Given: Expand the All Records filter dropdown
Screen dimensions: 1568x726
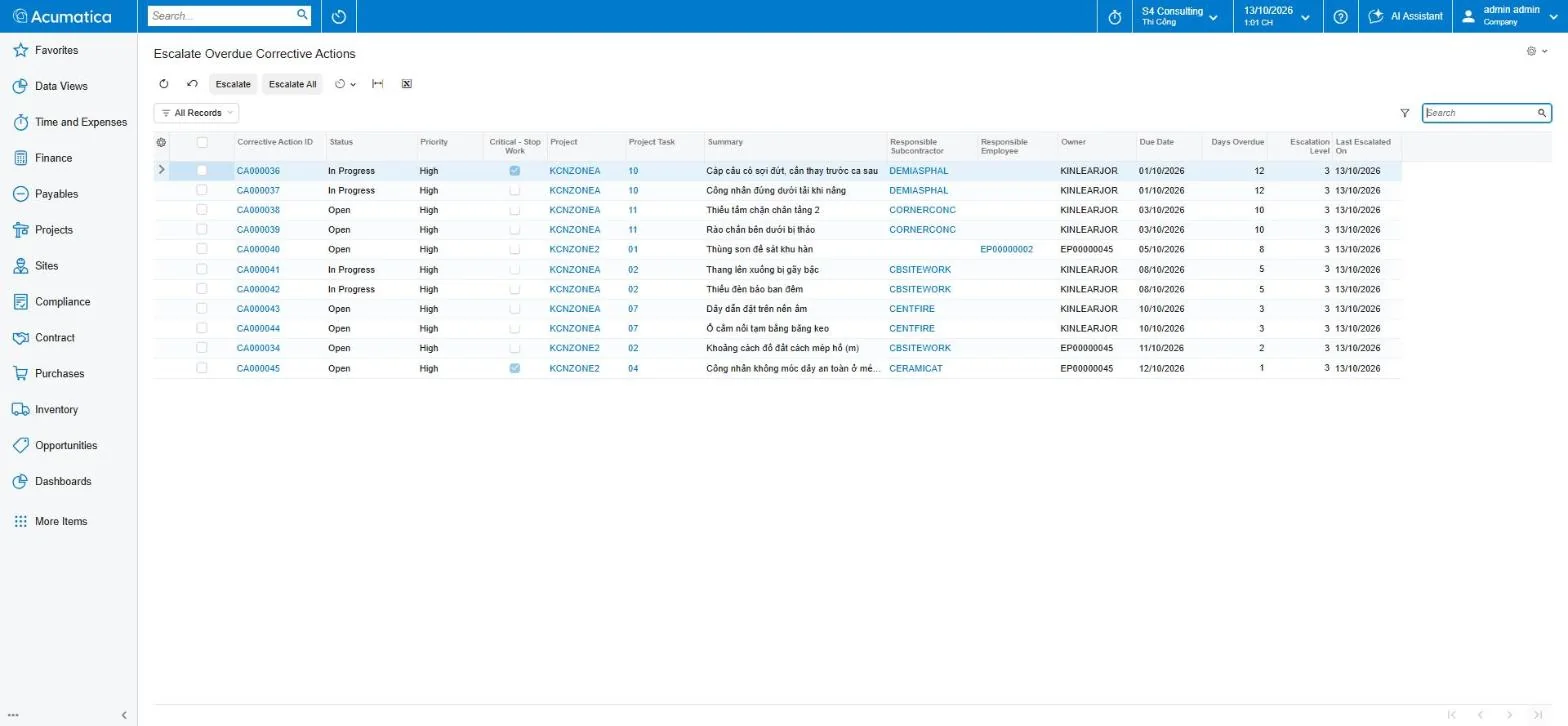Looking at the screenshot, I should 196,113.
